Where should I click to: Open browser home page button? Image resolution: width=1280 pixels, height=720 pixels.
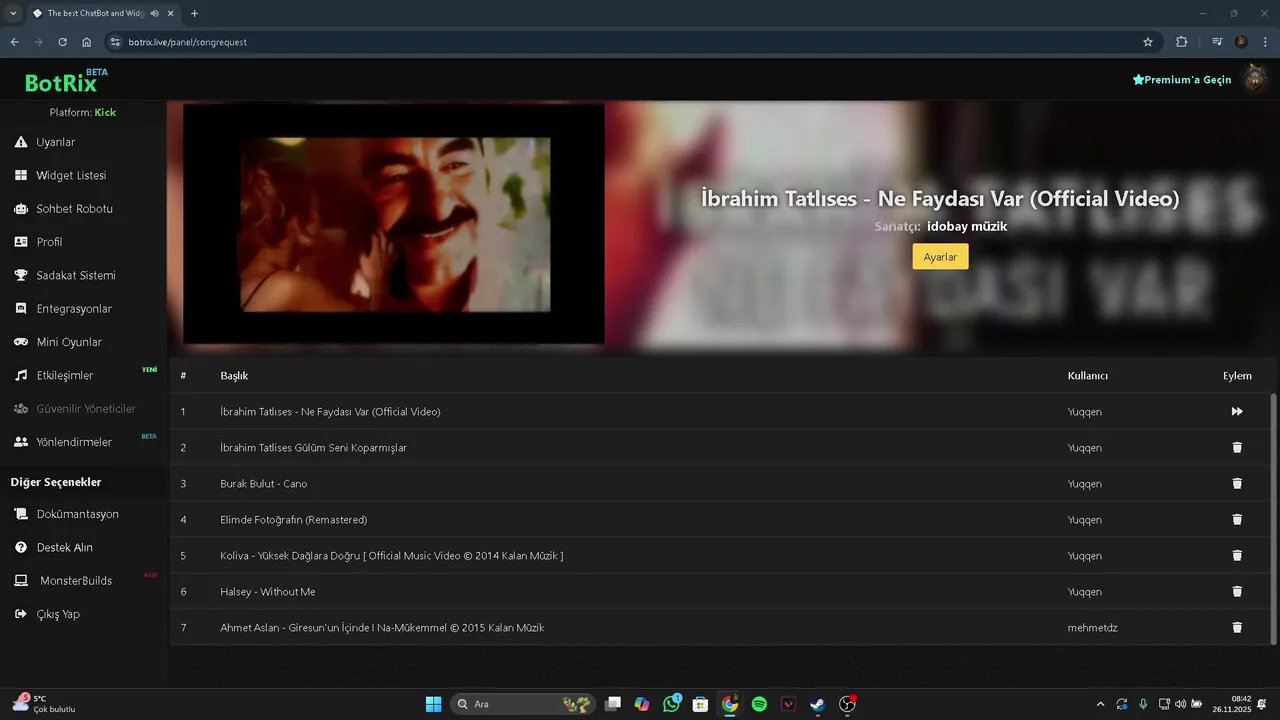point(87,42)
